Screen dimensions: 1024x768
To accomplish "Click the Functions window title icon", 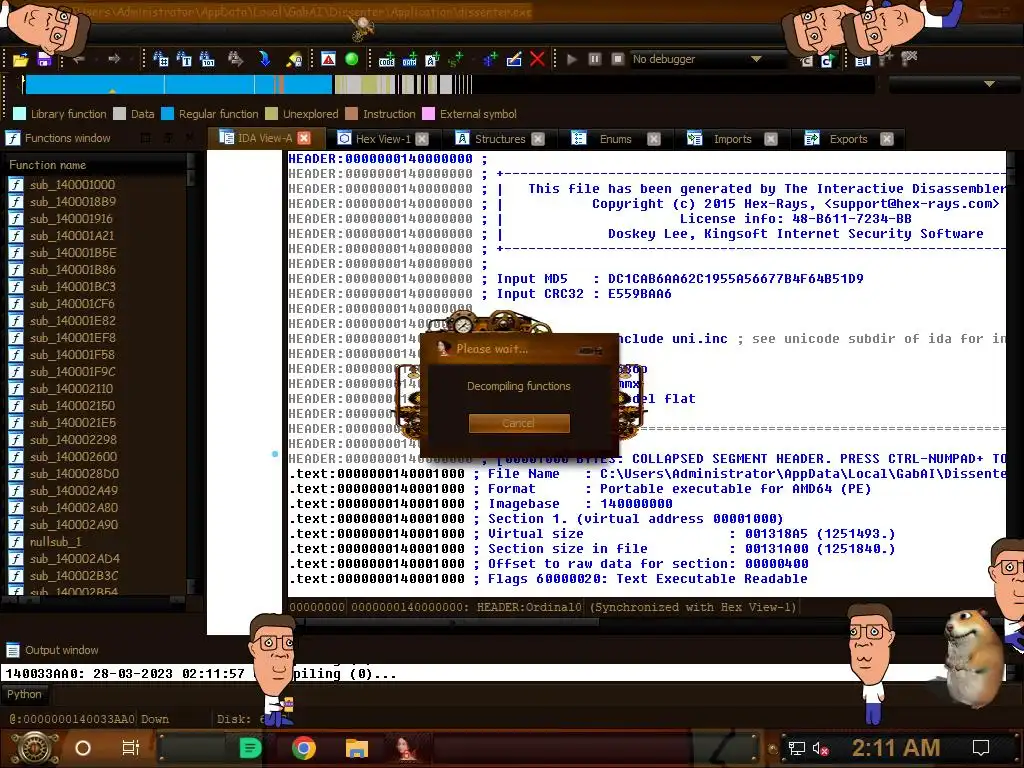I will tap(12, 138).
